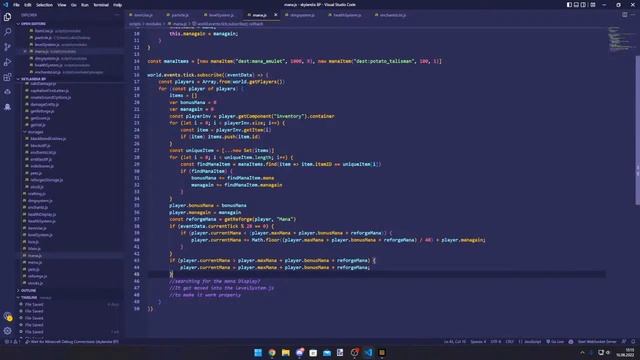
Task: Open the Go menu
Action: [x=73, y=5]
